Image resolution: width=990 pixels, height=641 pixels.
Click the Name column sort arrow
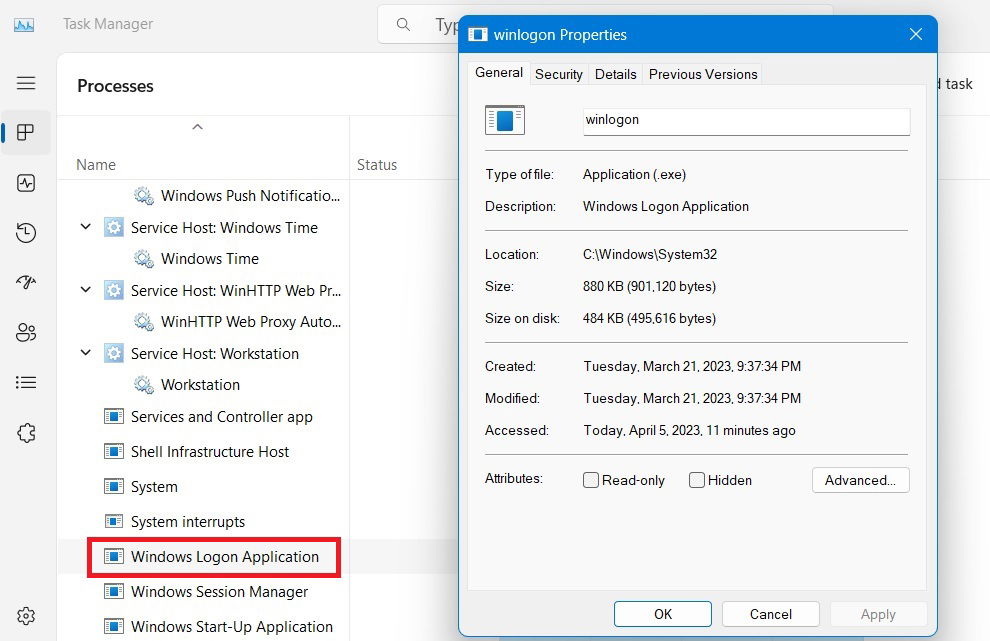pos(197,127)
